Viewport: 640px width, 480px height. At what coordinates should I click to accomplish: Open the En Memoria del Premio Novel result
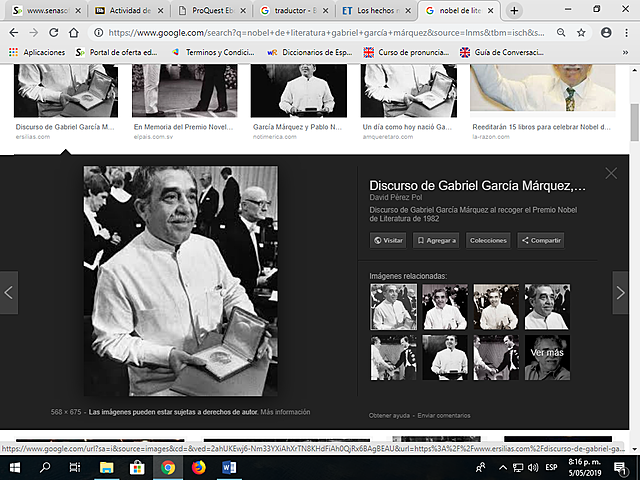point(184,91)
